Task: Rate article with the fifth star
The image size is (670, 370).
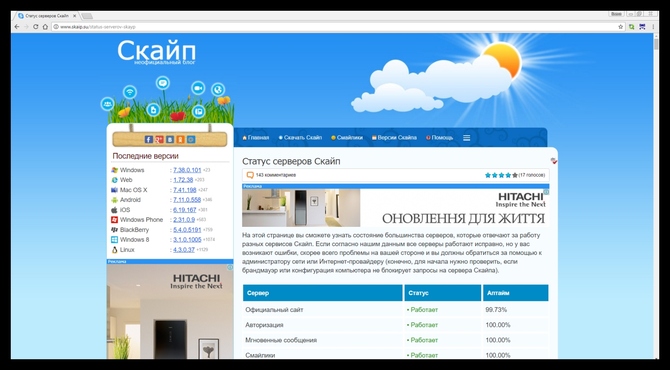Action: point(515,175)
